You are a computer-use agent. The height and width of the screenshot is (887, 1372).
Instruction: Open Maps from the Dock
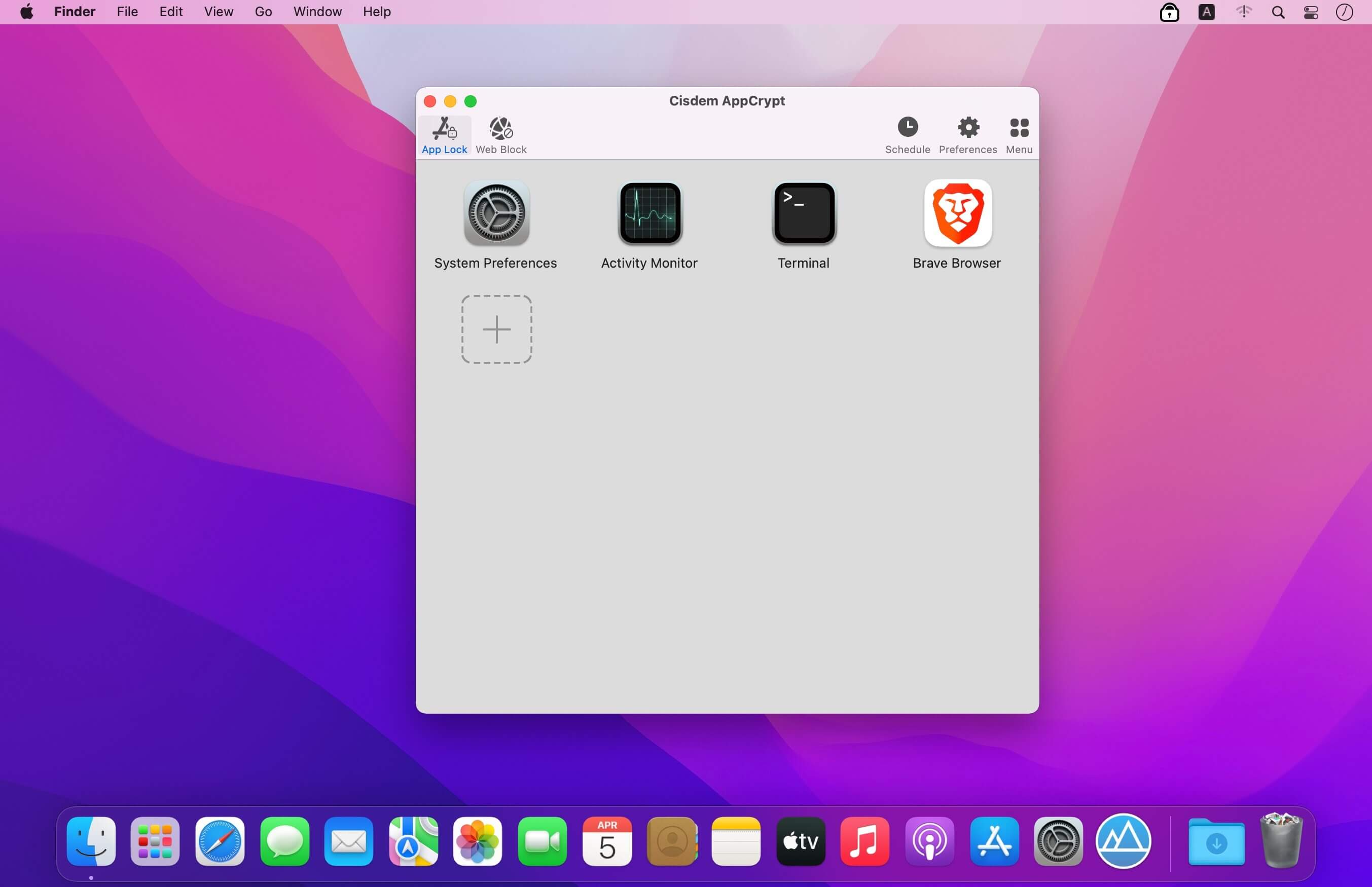tap(414, 841)
